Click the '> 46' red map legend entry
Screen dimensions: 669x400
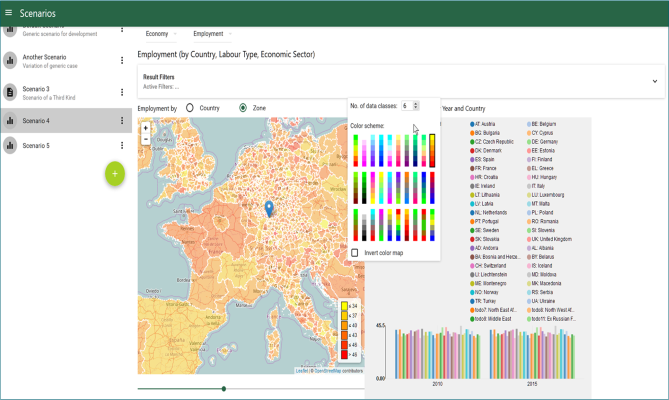349,354
